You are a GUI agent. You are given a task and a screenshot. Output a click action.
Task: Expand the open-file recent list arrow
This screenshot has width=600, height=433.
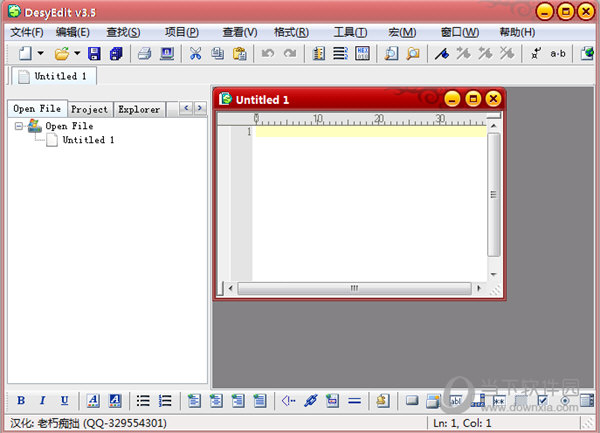pyautogui.click(x=77, y=53)
